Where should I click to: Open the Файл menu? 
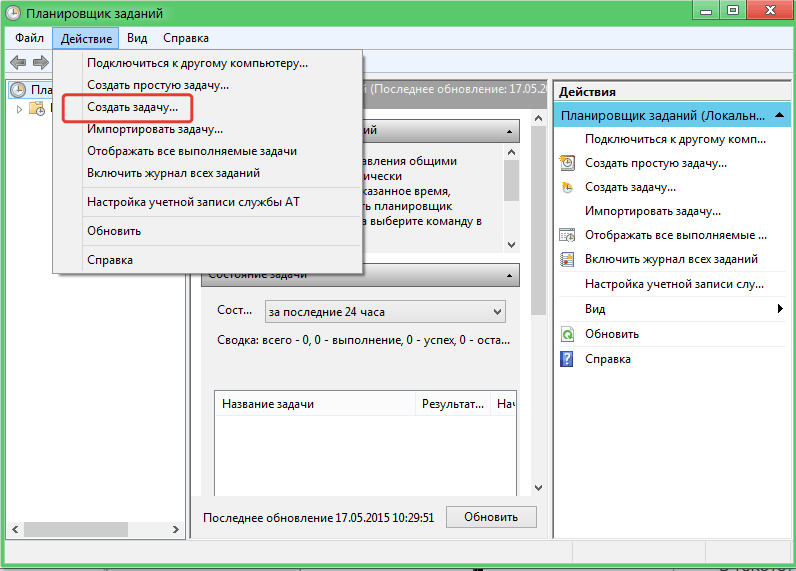click(29, 38)
